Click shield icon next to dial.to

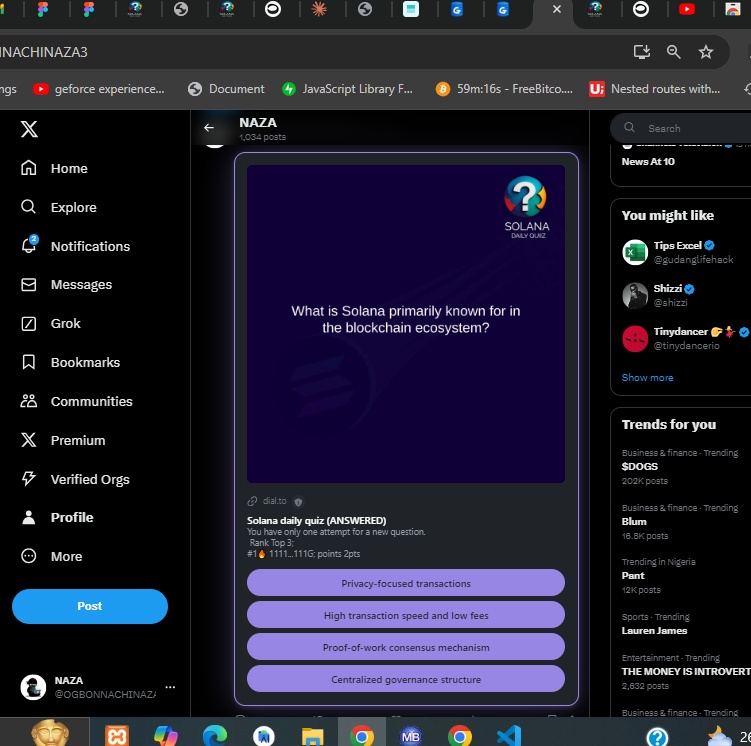tap(298, 502)
